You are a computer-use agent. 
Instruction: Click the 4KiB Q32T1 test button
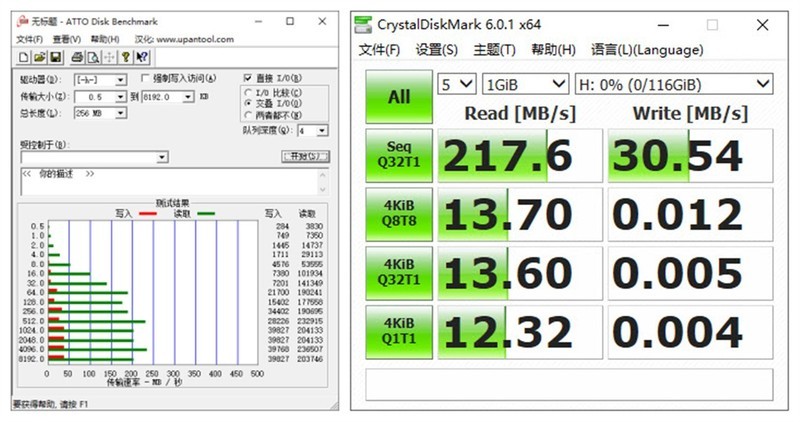point(399,273)
